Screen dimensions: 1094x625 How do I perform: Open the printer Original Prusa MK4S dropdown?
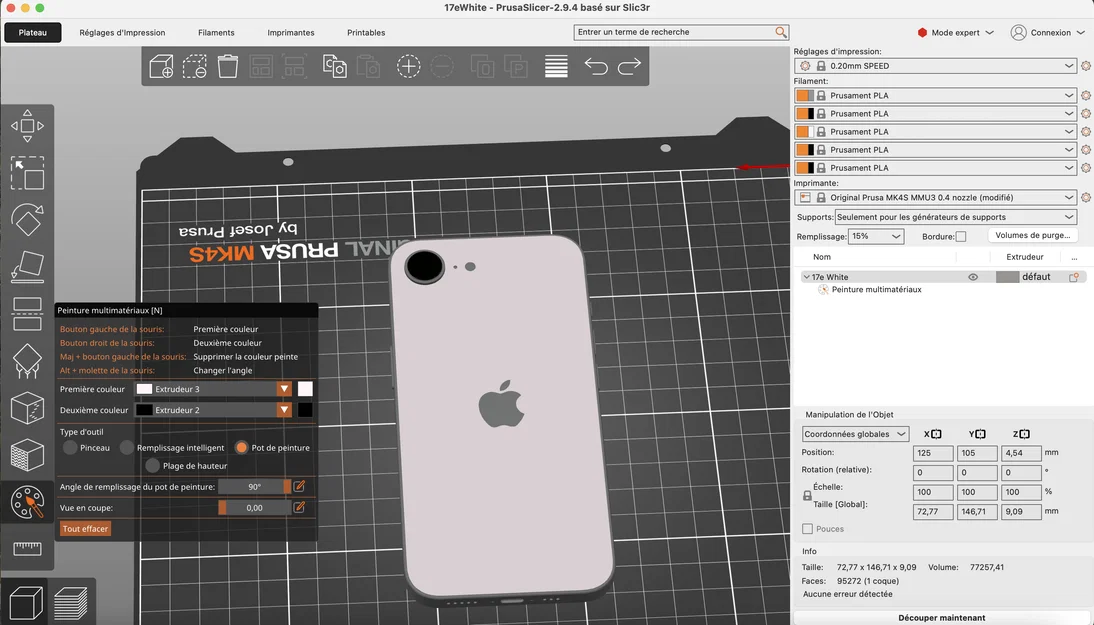pyautogui.click(x=935, y=197)
